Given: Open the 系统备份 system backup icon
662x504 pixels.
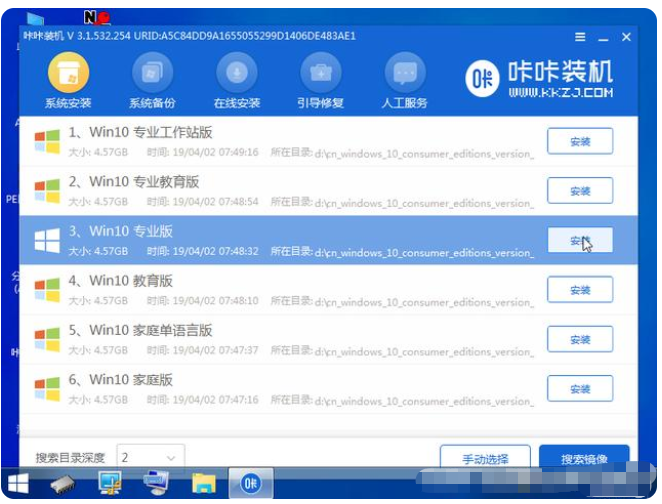Looking at the screenshot, I should (152, 72).
